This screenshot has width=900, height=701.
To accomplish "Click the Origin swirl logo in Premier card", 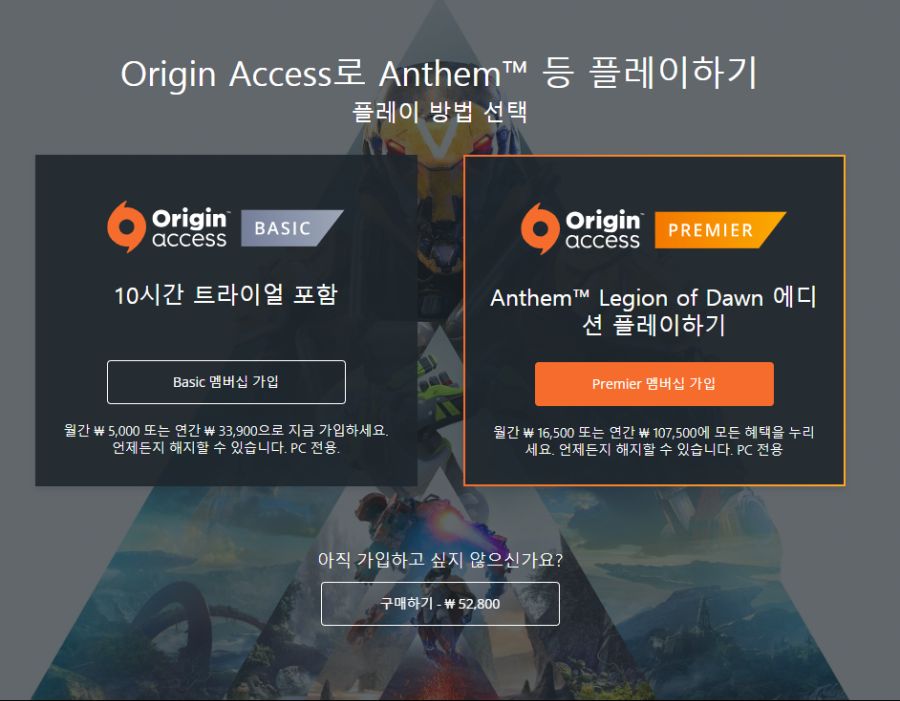I will click(540, 228).
